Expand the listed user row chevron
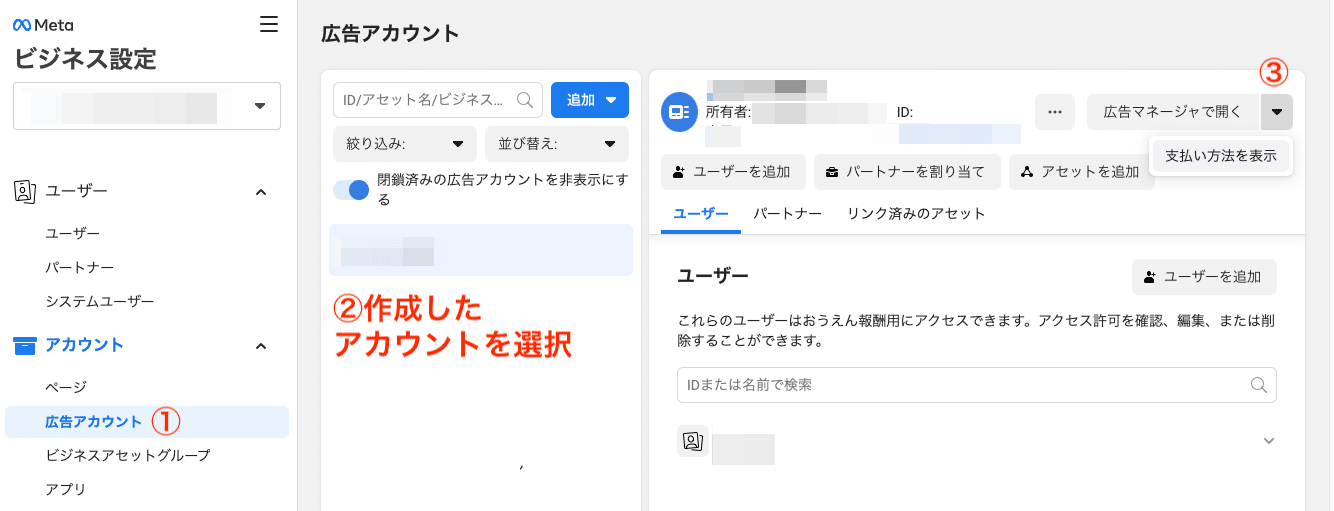 click(x=1269, y=441)
